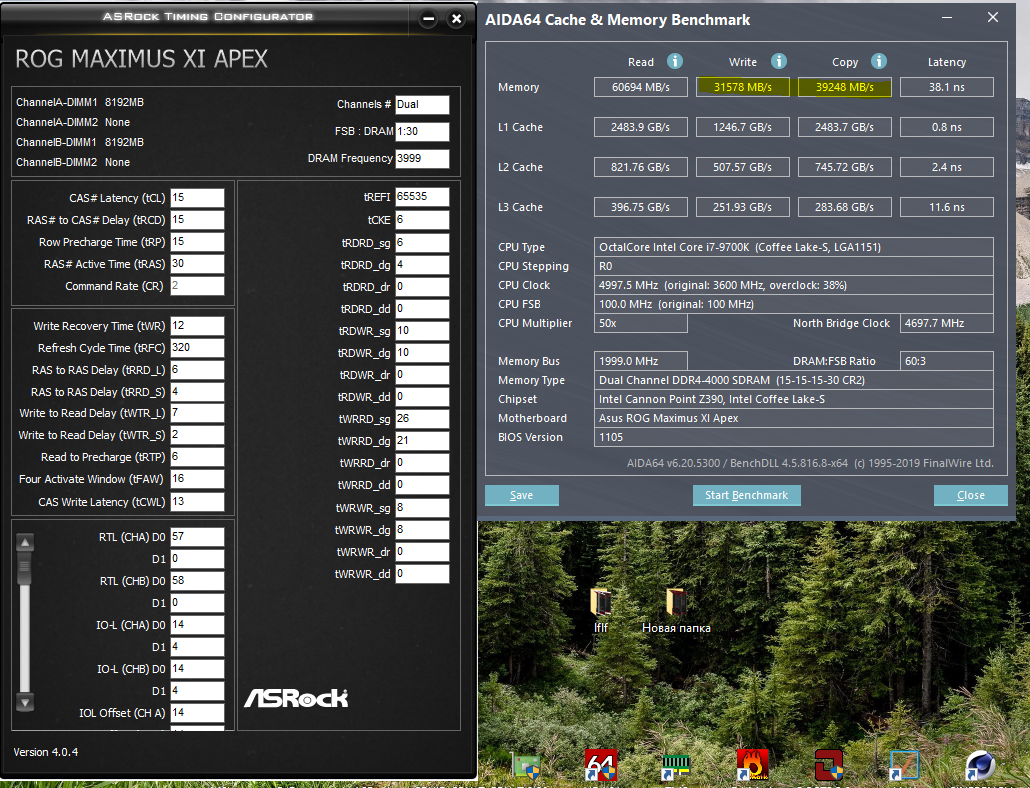Click the tREFI field showing 65535
This screenshot has width=1030, height=788.
point(422,196)
